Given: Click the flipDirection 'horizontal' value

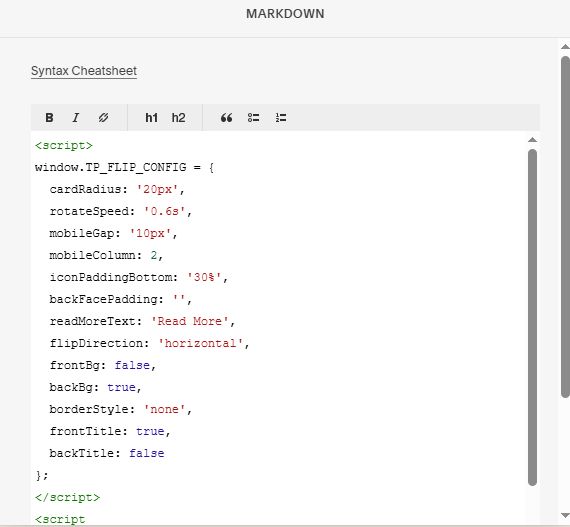Looking at the screenshot, I should tap(200, 343).
